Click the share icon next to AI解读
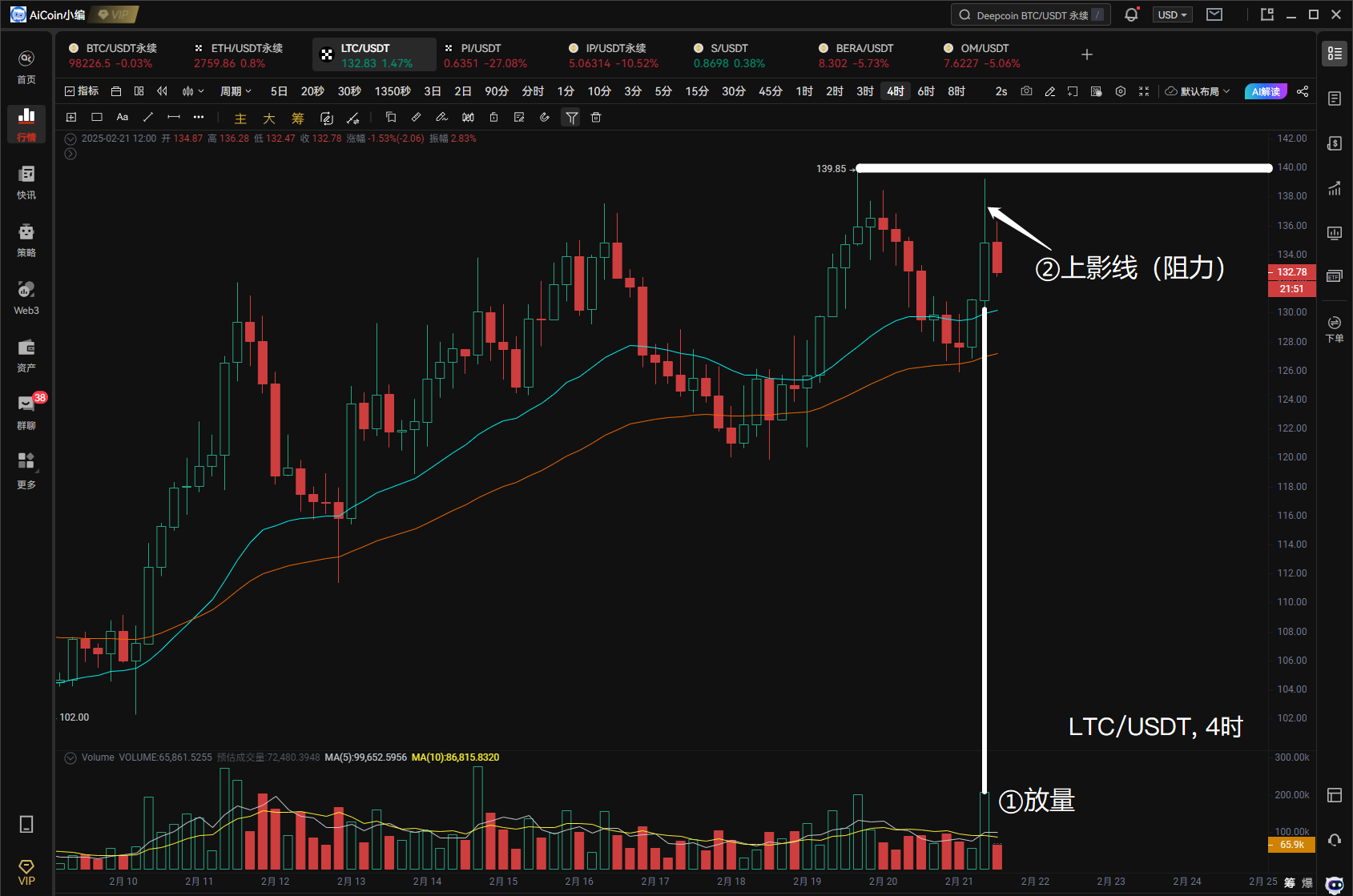1353x896 pixels. click(x=1303, y=91)
